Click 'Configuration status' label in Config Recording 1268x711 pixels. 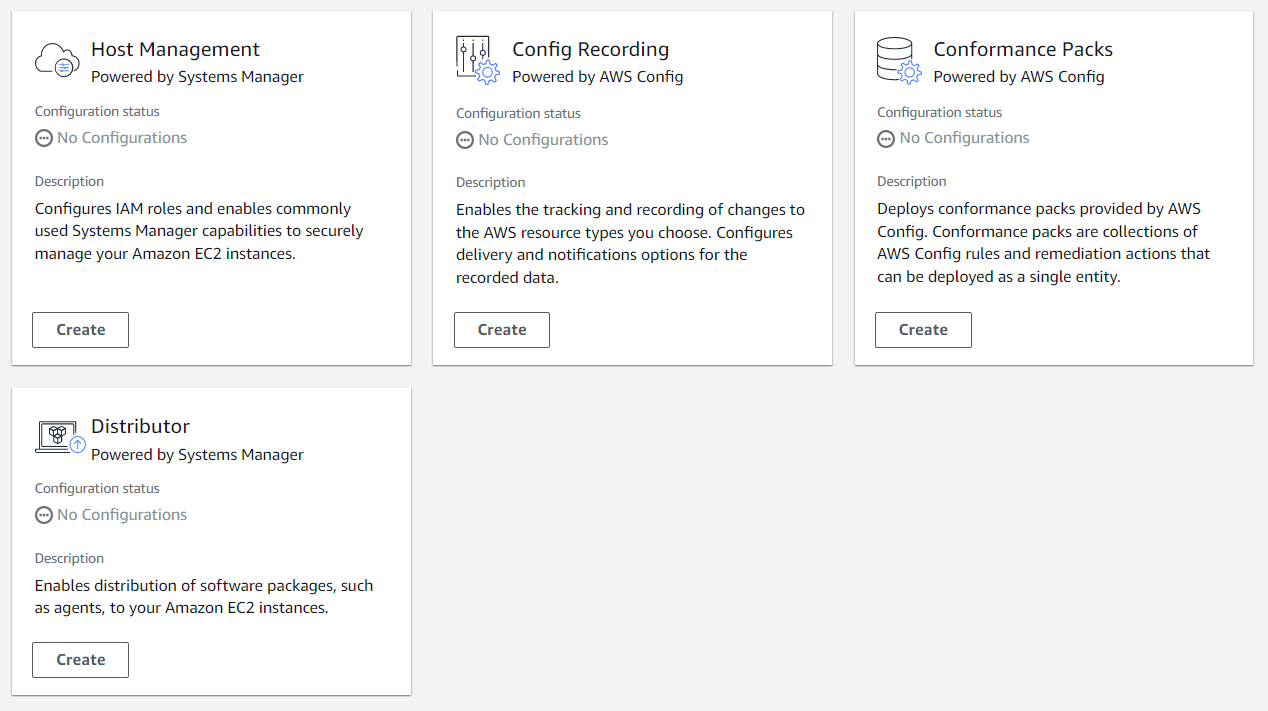tap(518, 113)
